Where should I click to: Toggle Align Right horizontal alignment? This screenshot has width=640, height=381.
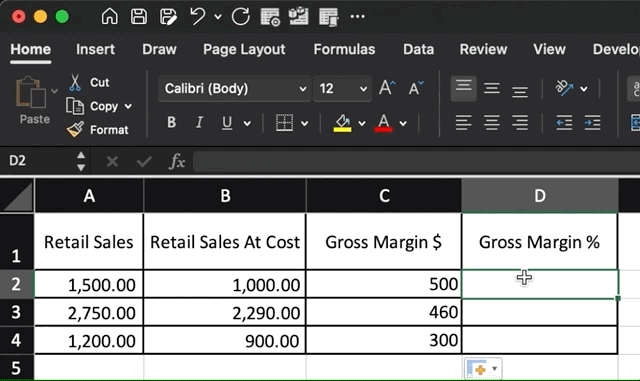pyautogui.click(x=520, y=123)
